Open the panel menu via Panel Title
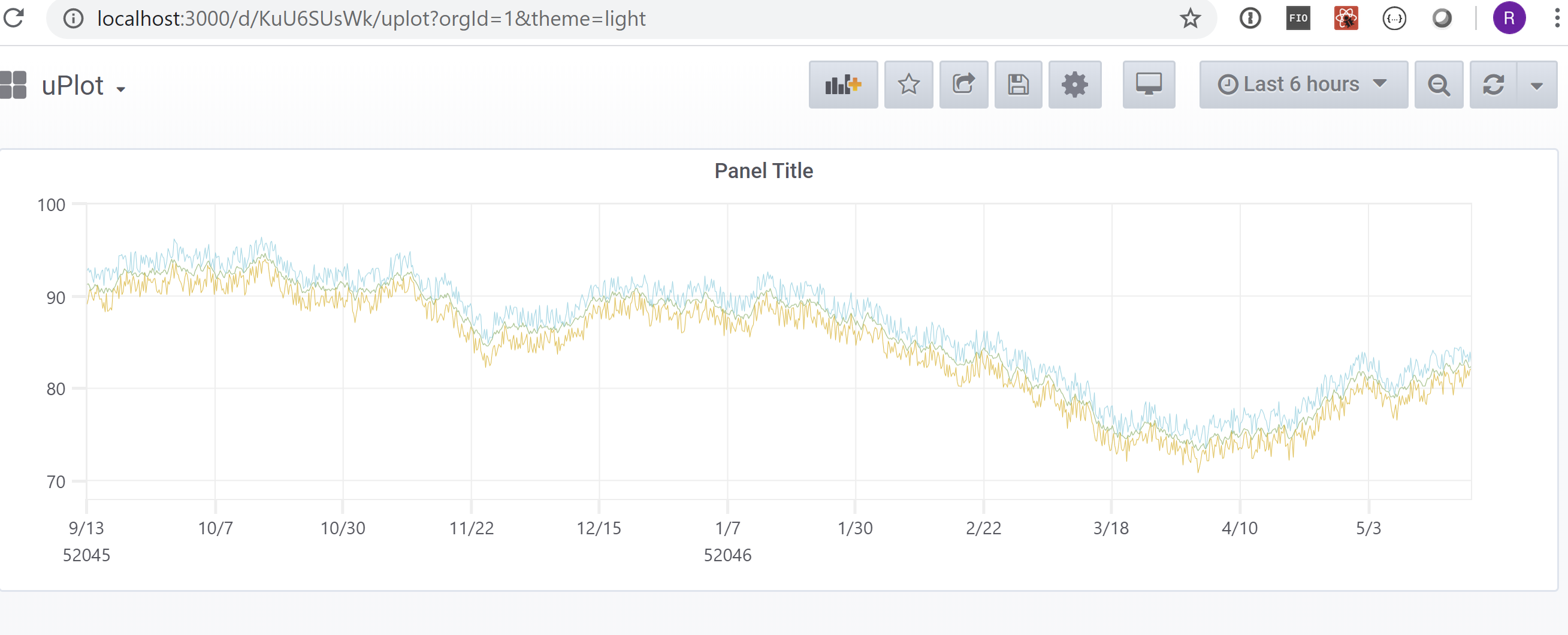 click(x=764, y=171)
